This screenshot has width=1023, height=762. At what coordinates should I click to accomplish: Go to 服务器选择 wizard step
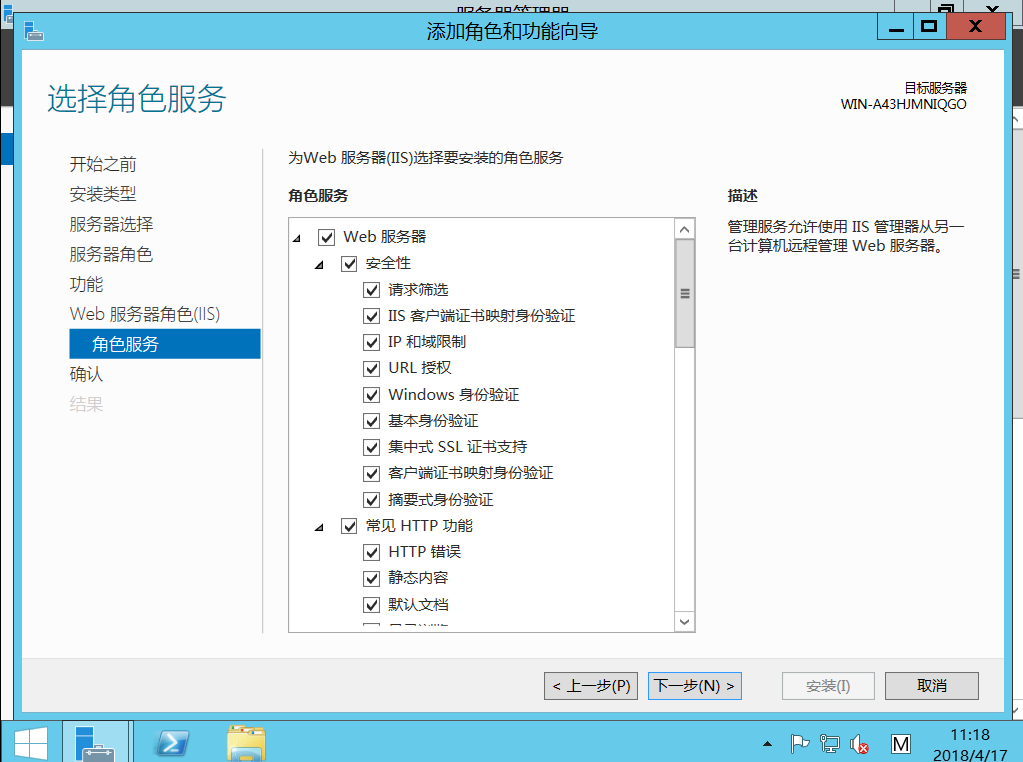(112, 224)
